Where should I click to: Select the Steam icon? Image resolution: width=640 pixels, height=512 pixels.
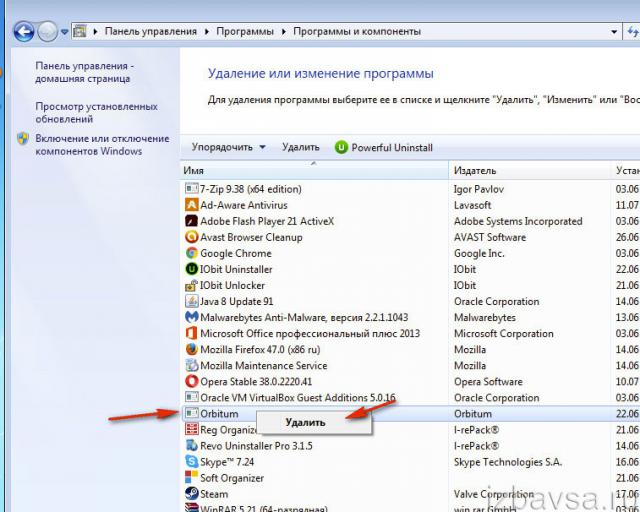tap(191, 494)
